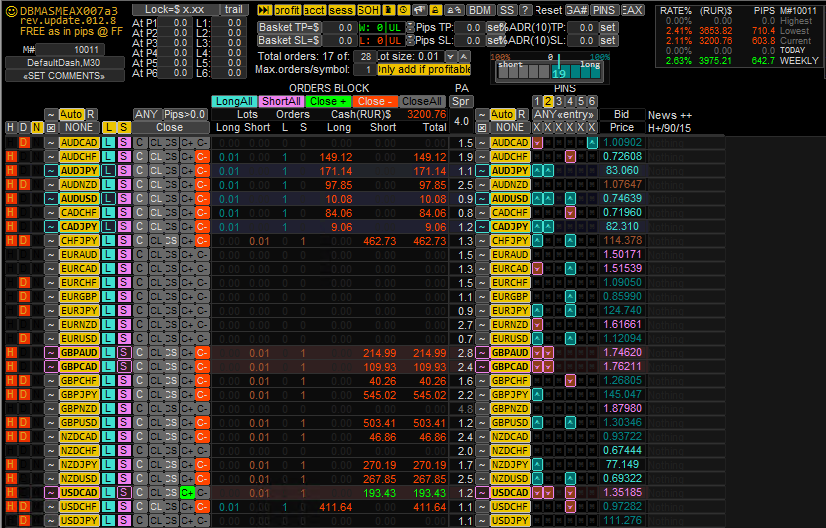The height and width of the screenshot is (528, 826).
Task: Click the CloseAll button
Action: coord(421,101)
